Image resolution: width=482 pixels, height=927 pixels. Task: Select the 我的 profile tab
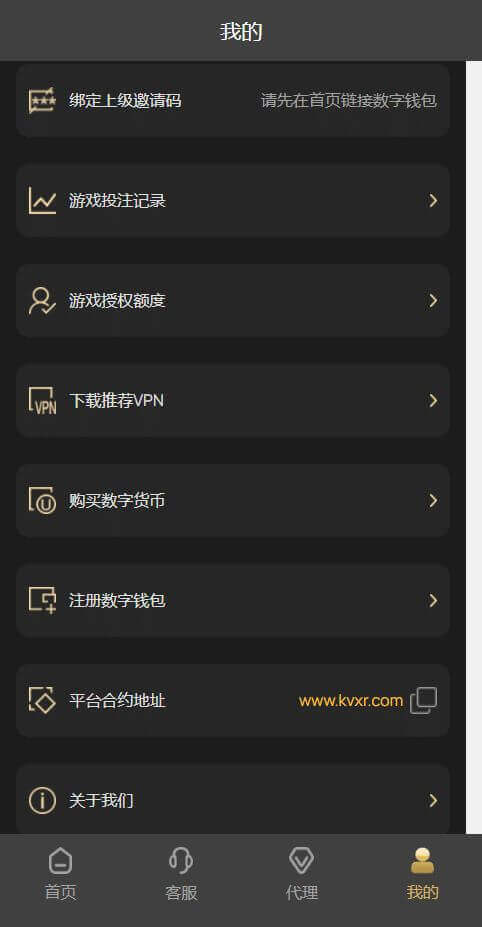coord(422,874)
